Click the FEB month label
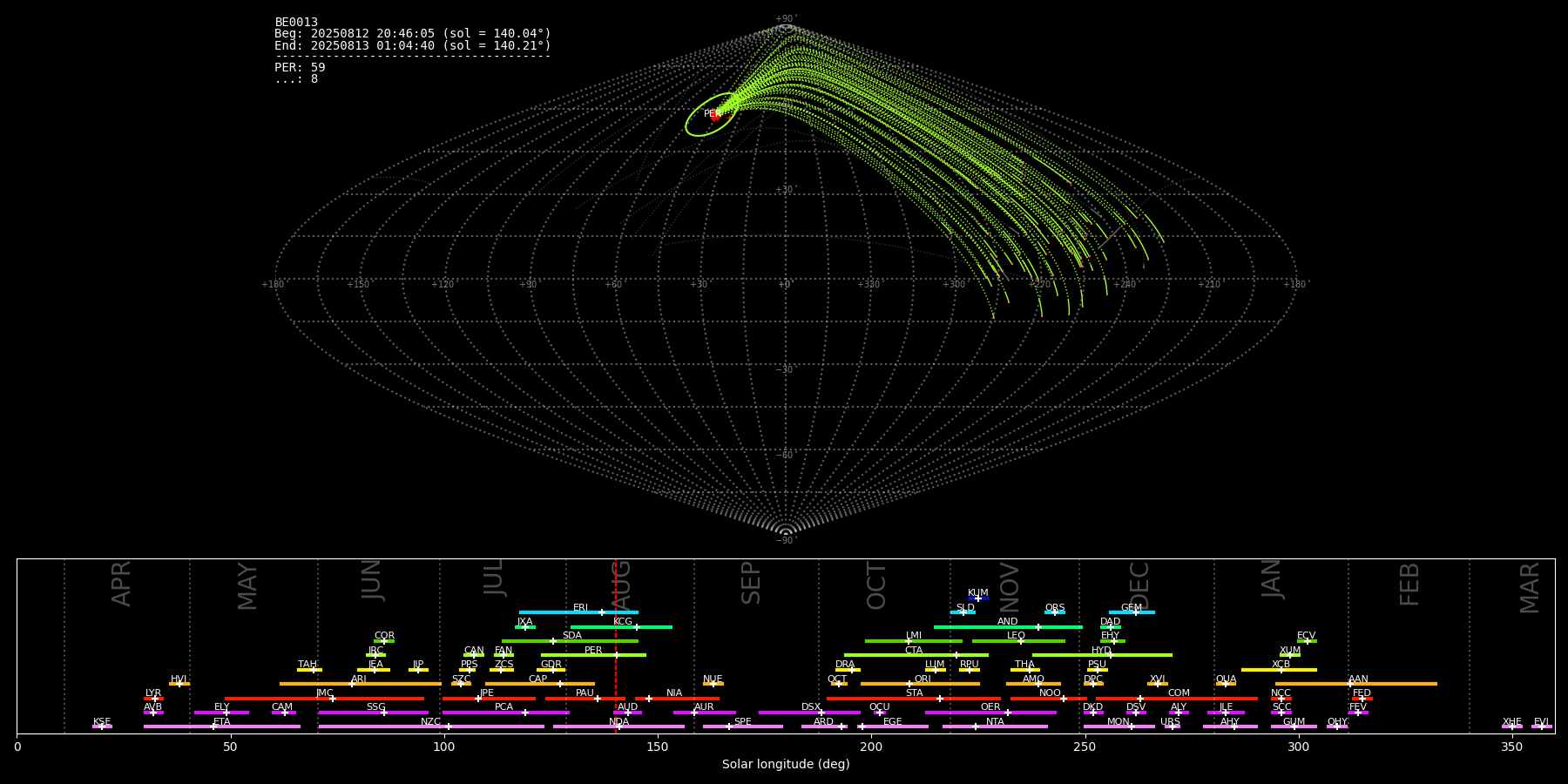Image resolution: width=1568 pixels, height=784 pixels. [1409, 584]
